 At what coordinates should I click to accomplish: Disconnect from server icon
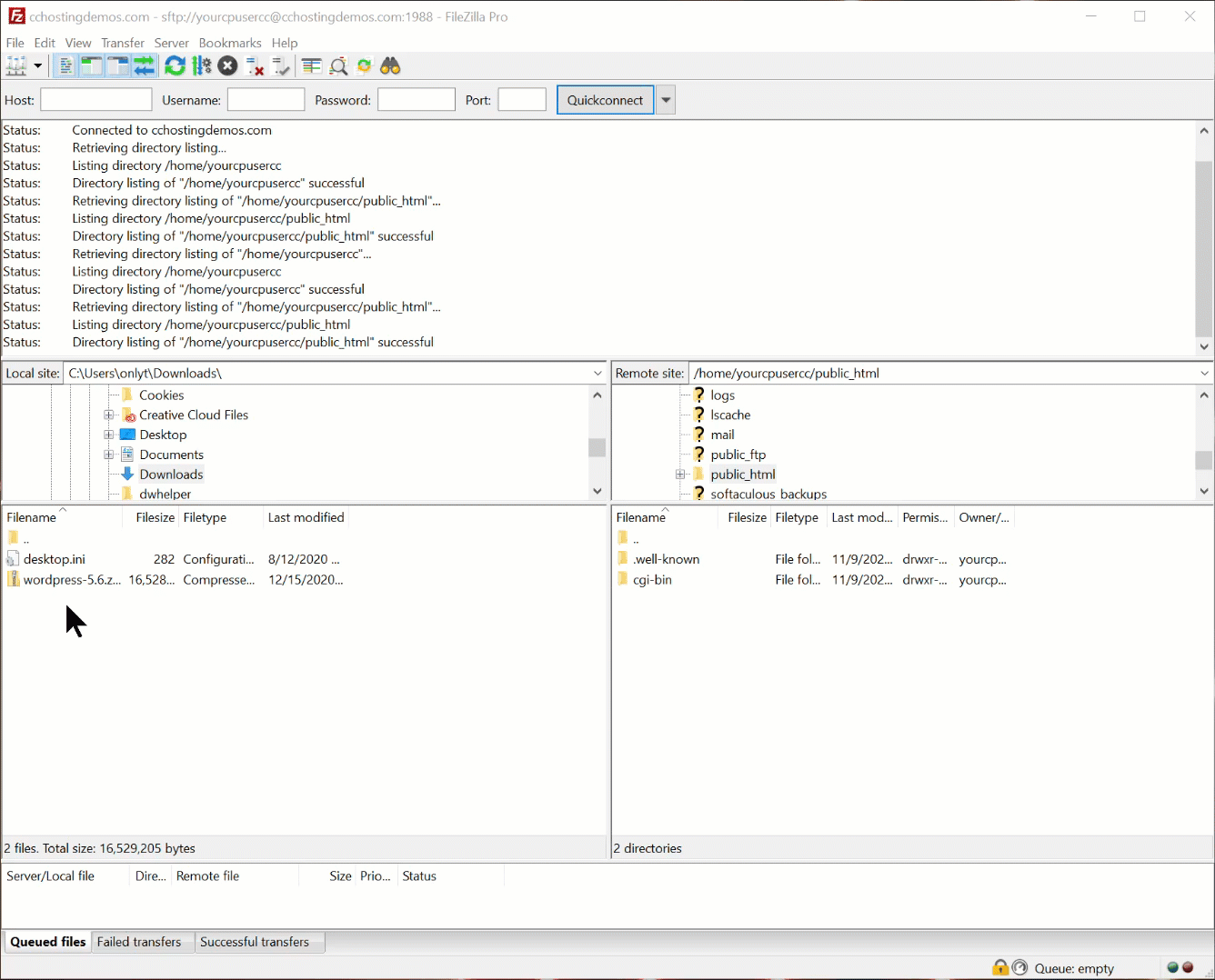255,66
